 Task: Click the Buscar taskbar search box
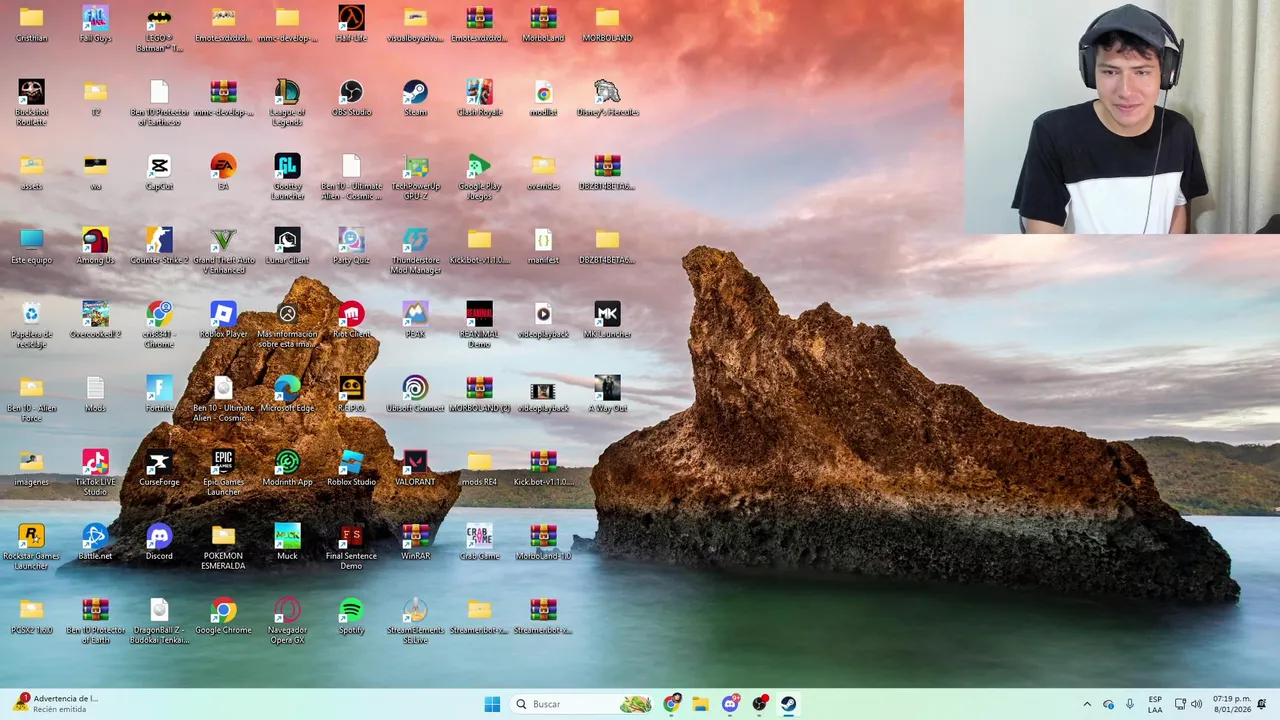point(583,704)
